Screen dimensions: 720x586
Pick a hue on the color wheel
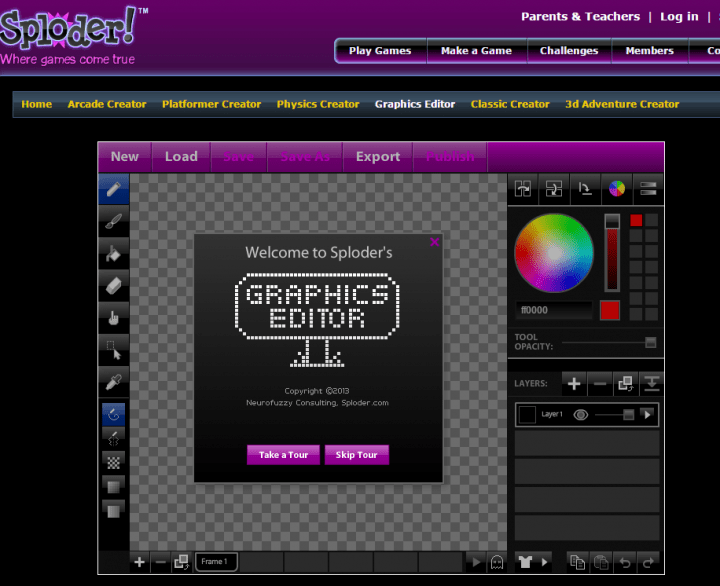point(554,253)
